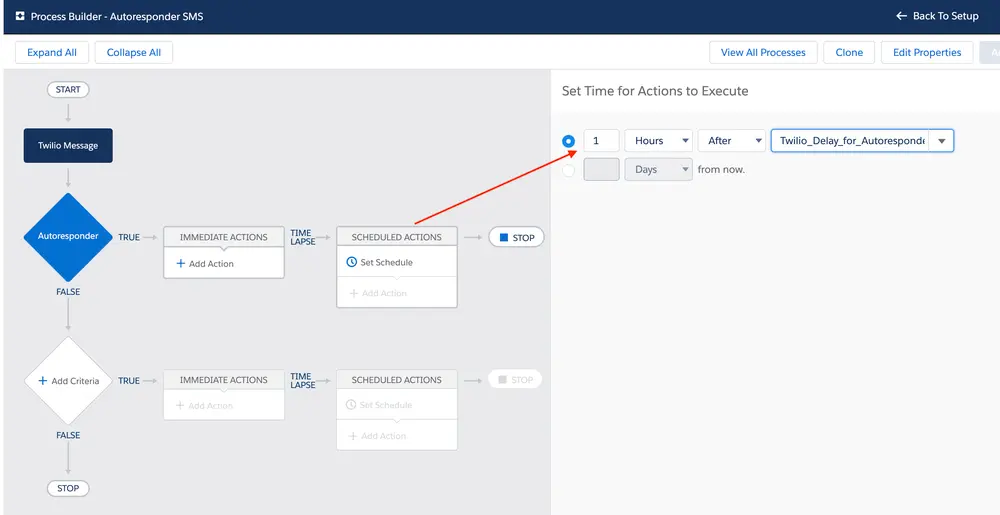The width and height of the screenshot is (1000, 515).
Task: Clone the current process
Action: click(x=849, y=52)
